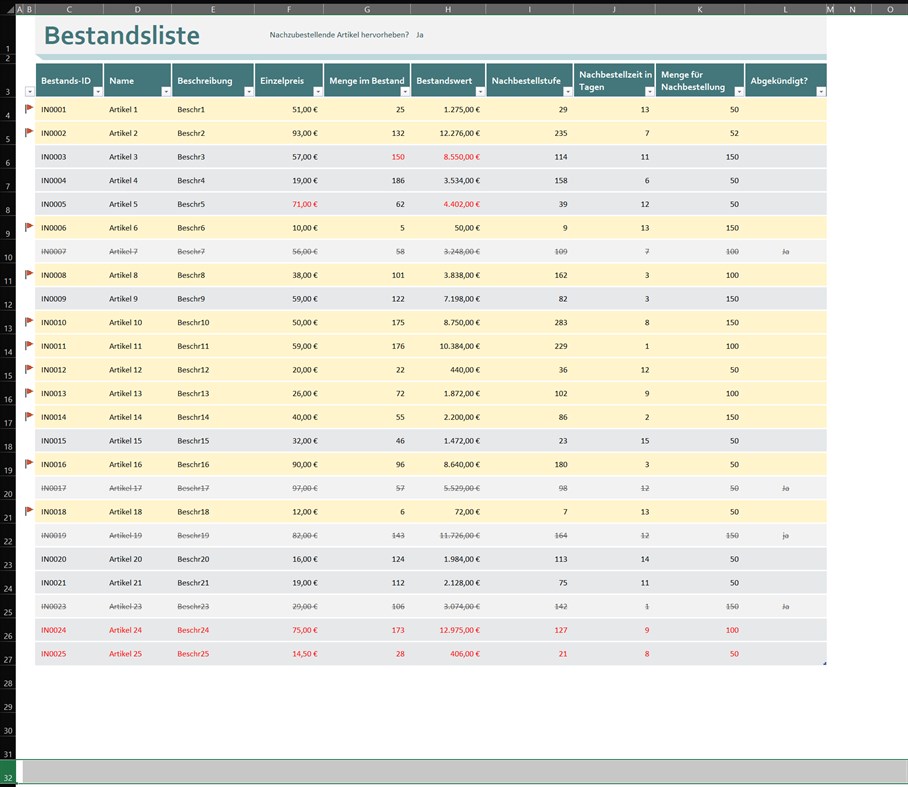
Task: Open the Beschreibung filter dropdown
Action: (x=249, y=91)
